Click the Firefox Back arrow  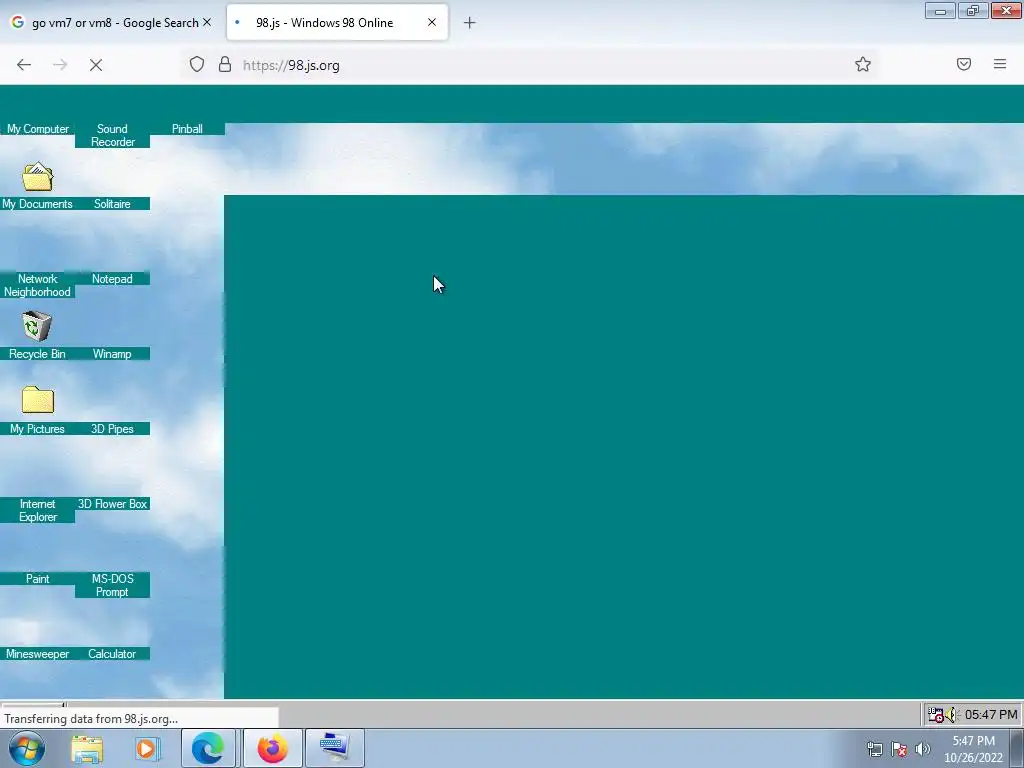(24, 65)
